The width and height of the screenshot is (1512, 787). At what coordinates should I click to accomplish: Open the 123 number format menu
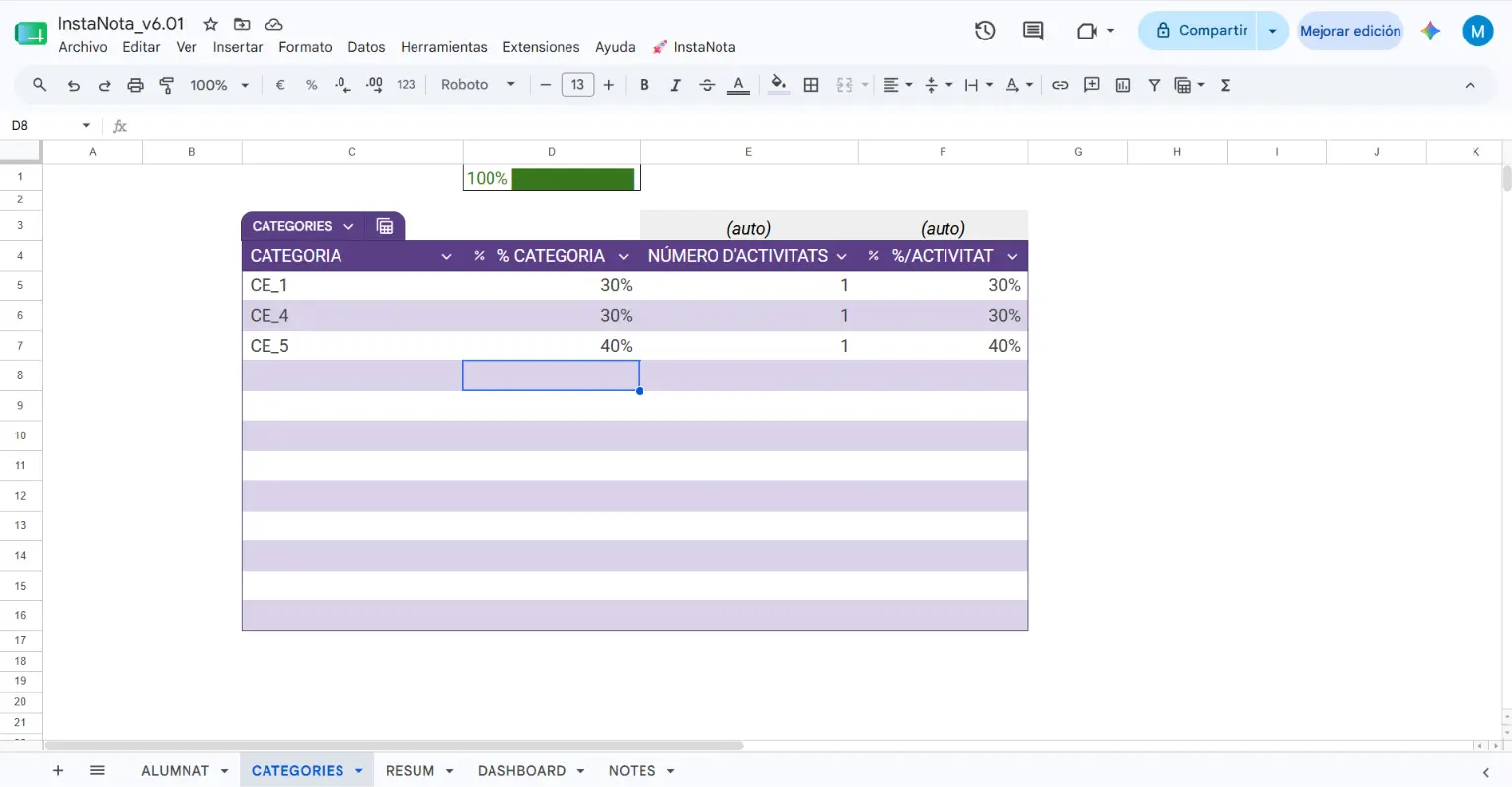coord(406,85)
